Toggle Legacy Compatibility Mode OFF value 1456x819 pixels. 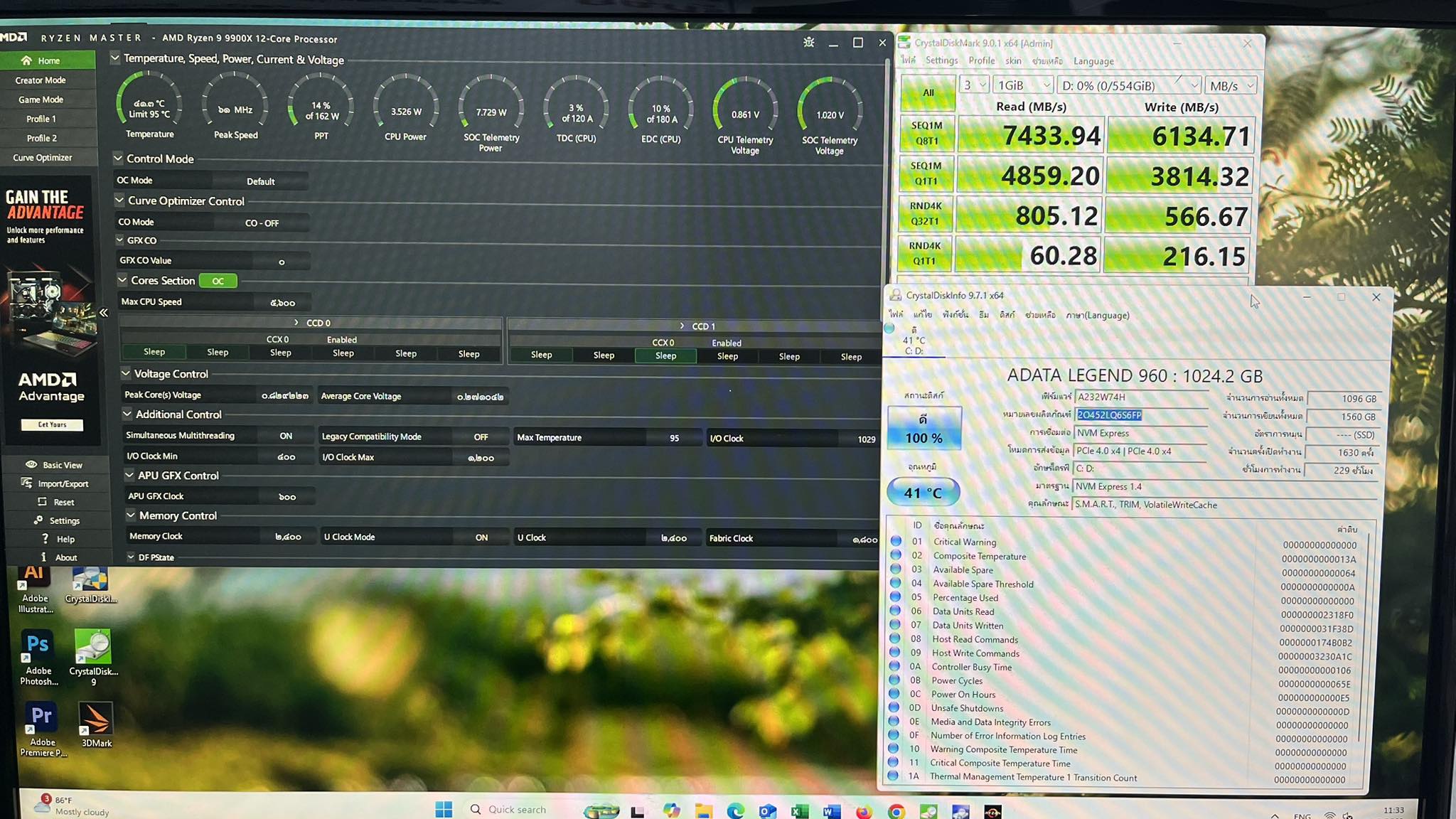(x=481, y=437)
